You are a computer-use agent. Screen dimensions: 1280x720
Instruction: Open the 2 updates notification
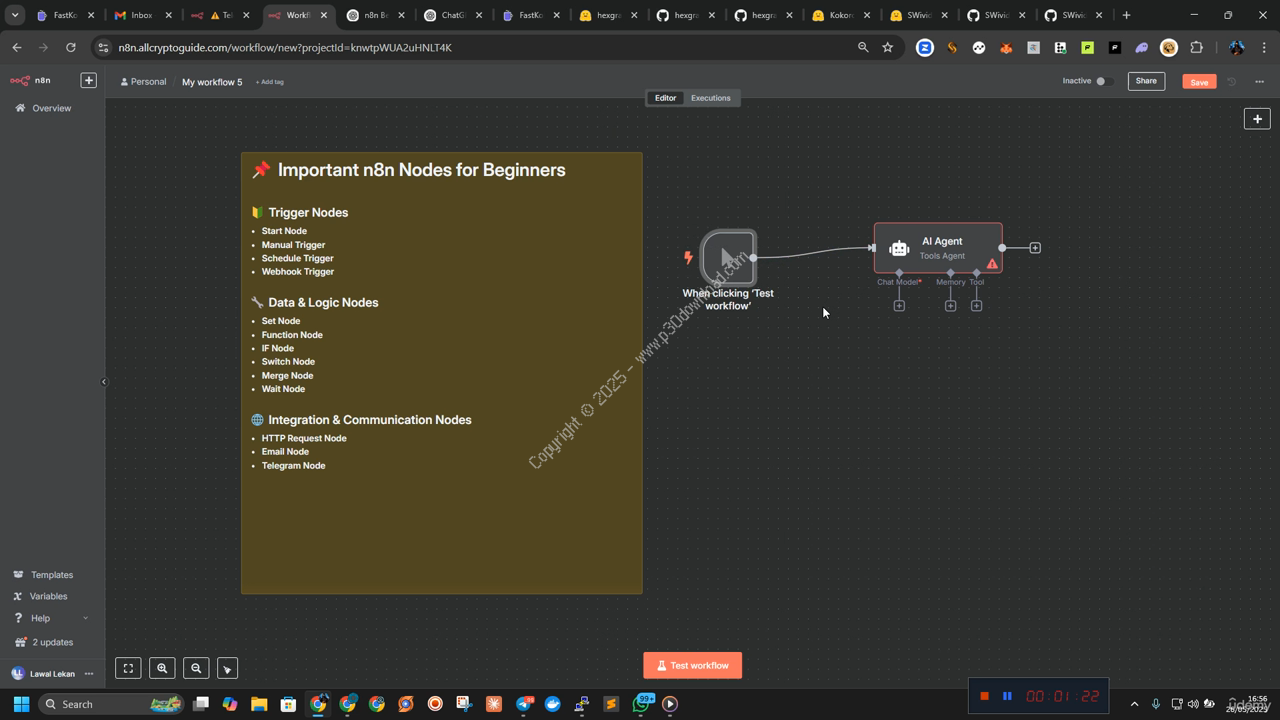click(52, 642)
